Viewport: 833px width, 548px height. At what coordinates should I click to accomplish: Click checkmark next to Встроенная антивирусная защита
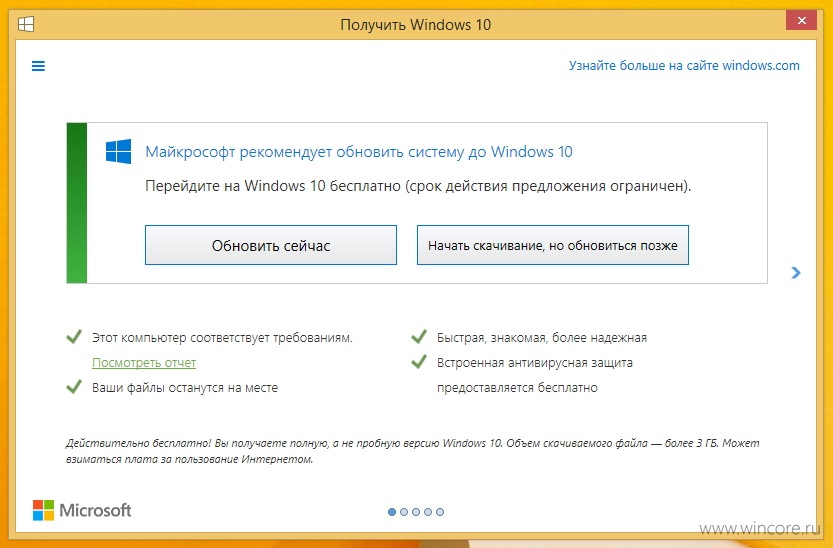click(419, 362)
